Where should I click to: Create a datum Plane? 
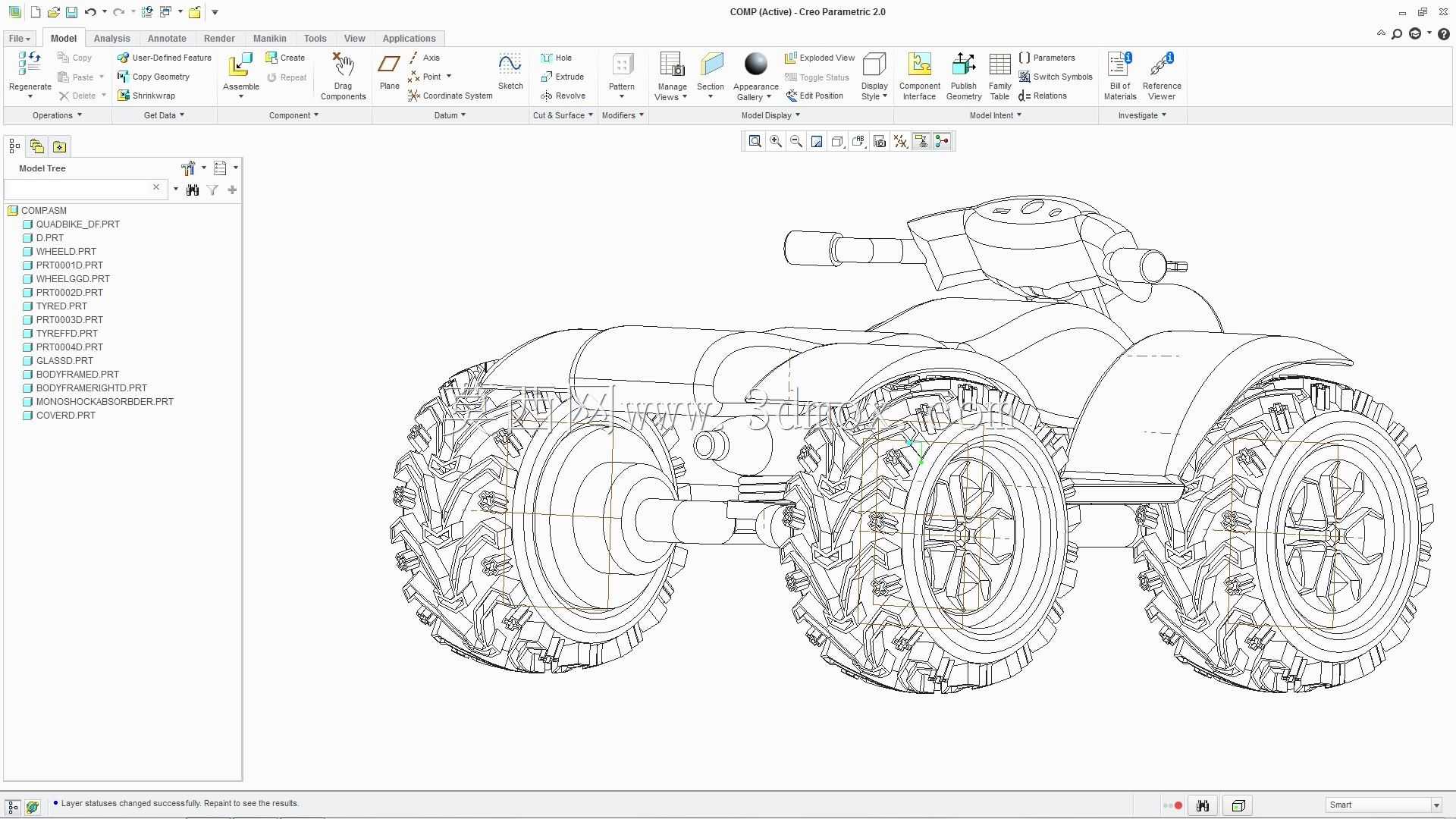pos(389,65)
